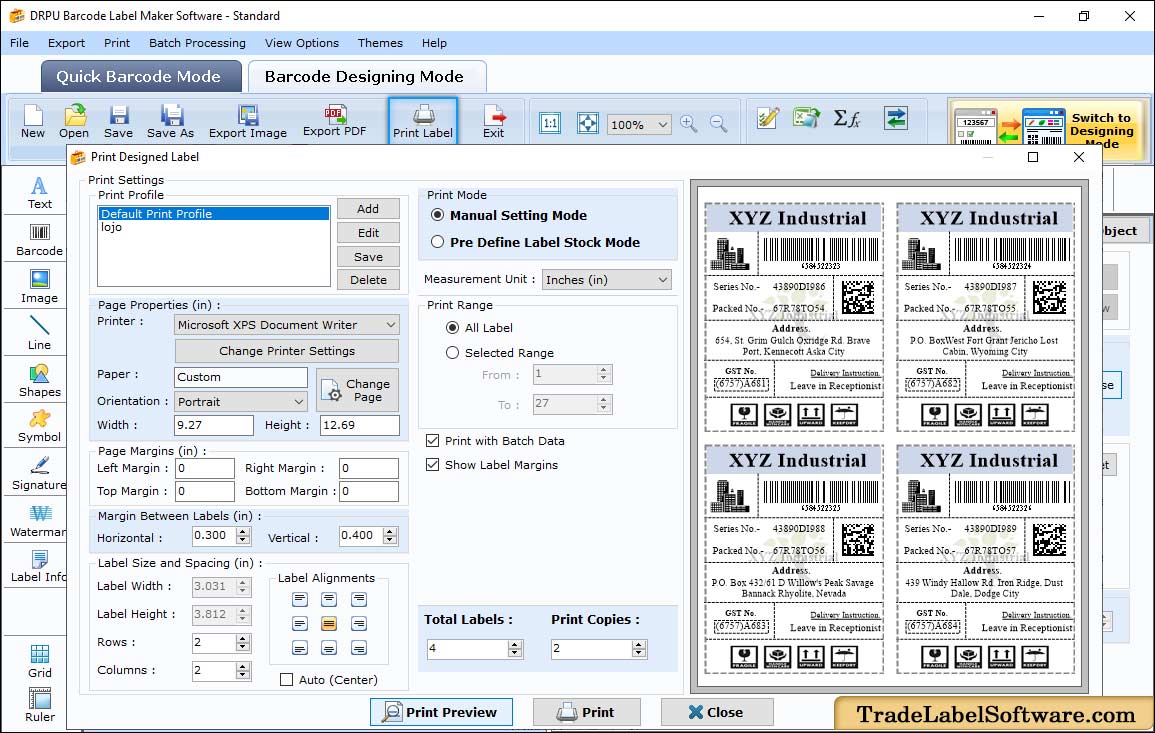The height and width of the screenshot is (733, 1155).
Task: Click the Width input field
Action: (x=214, y=425)
